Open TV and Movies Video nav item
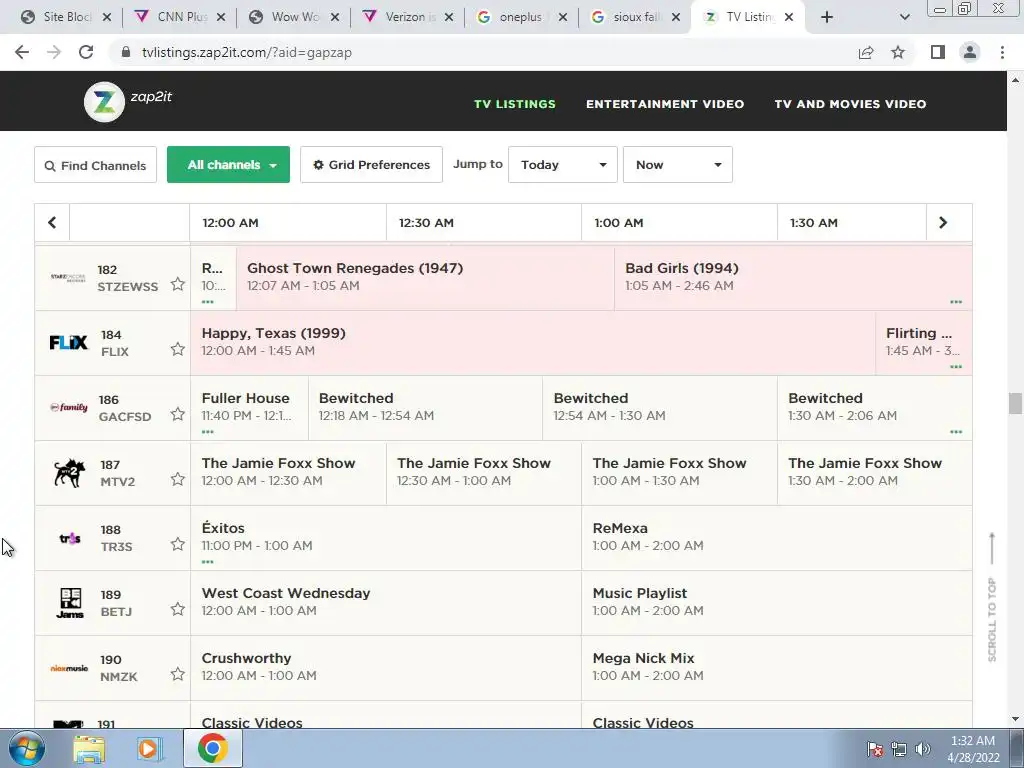Image resolution: width=1024 pixels, height=768 pixels. [850, 104]
